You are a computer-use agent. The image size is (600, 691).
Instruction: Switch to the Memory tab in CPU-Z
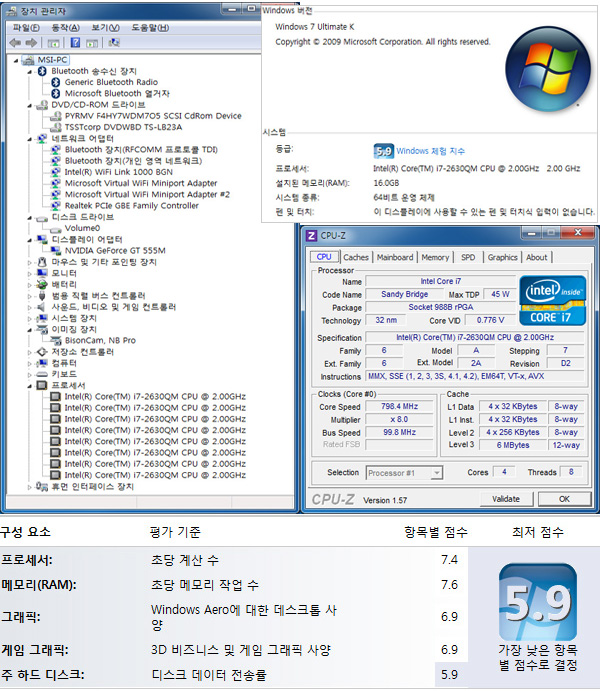point(435,257)
